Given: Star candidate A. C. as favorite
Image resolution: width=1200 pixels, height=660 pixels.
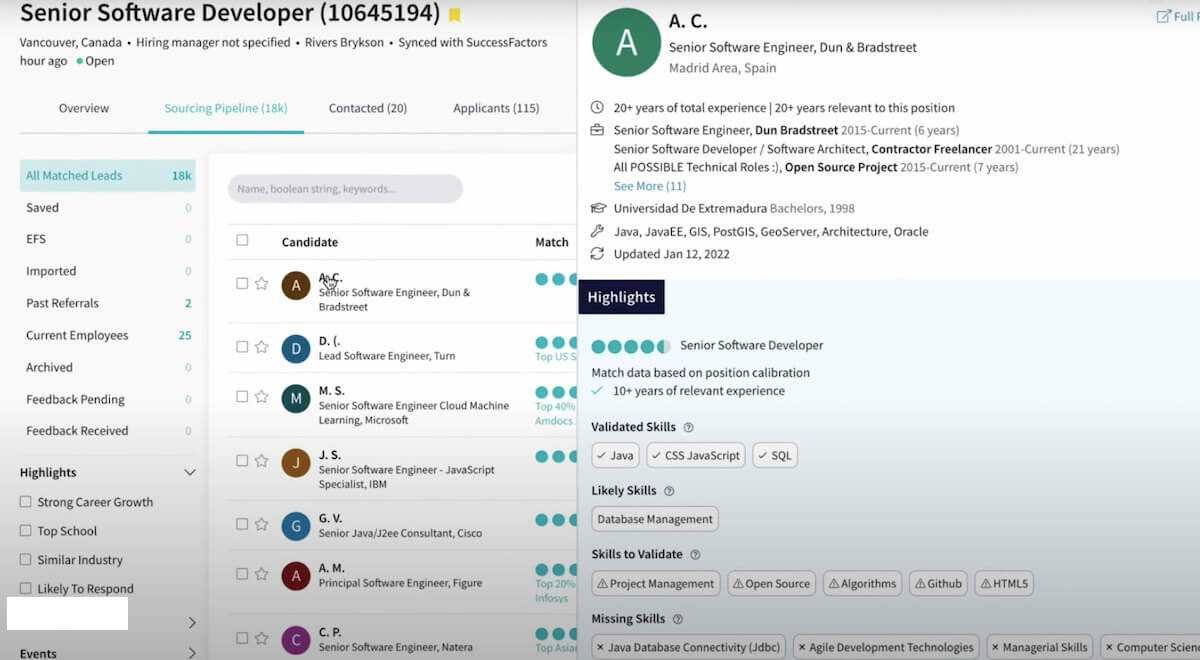Looking at the screenshot, I should pyautogui.click(x=262, y=284).
